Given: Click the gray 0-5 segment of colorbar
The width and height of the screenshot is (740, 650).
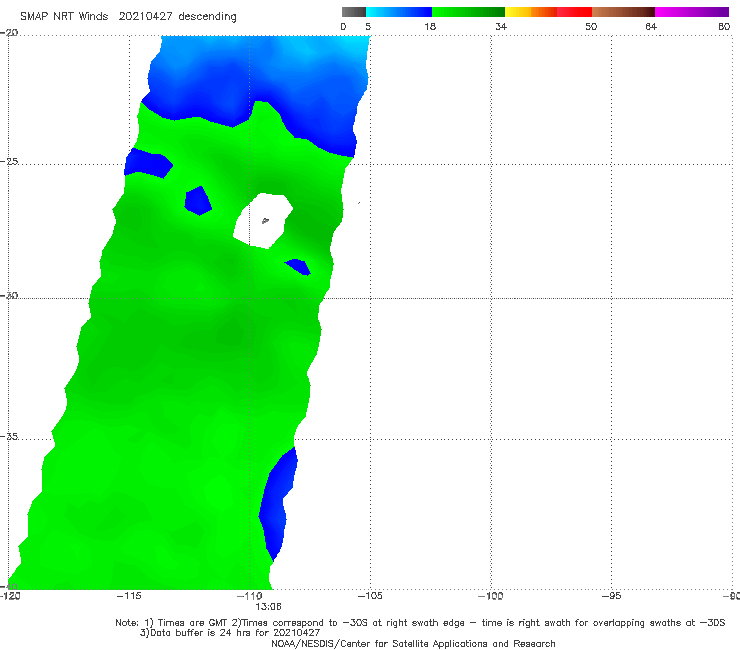Looking at the screenshot, I should click(354, 12).
